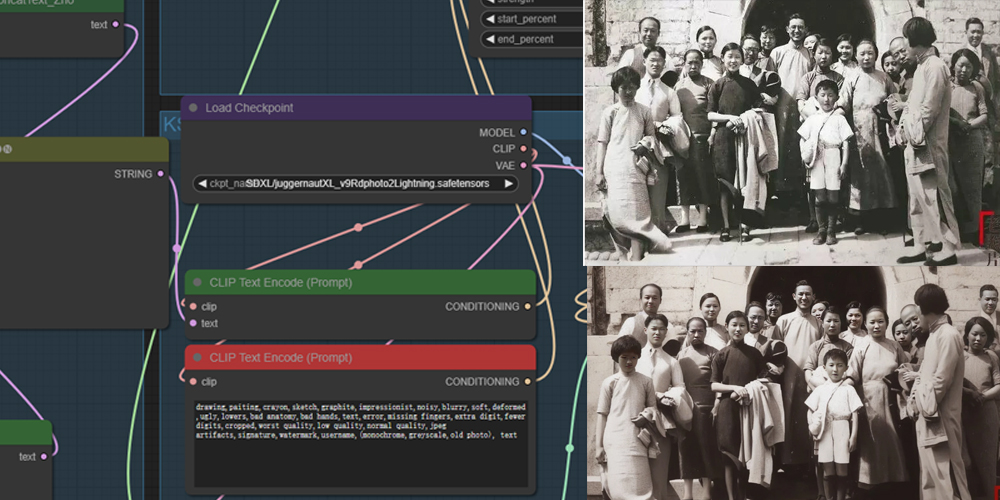Click the STRING output port on olive node
This screenshot has height=500, width=1000.
pyautogui.click(x=160, y=173)
